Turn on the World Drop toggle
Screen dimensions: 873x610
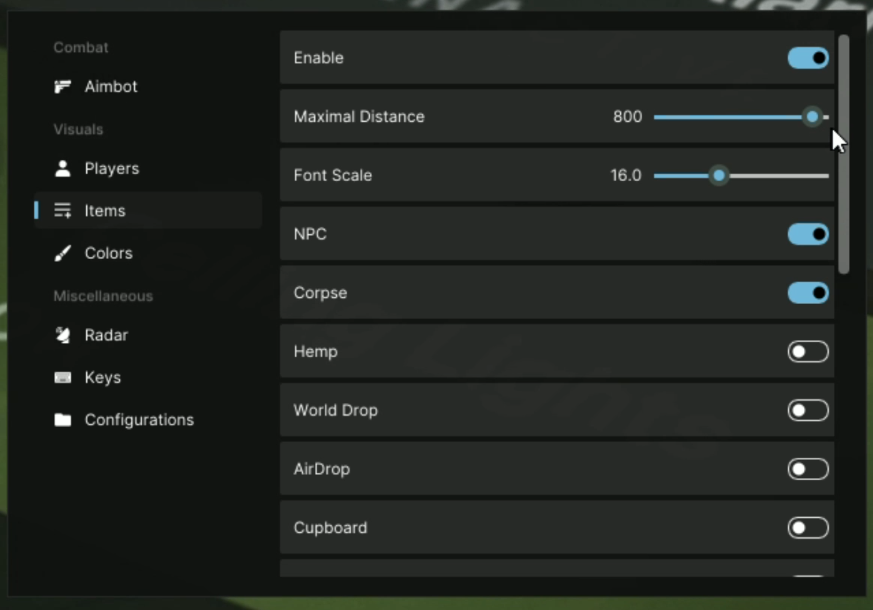tap(808, 410)
